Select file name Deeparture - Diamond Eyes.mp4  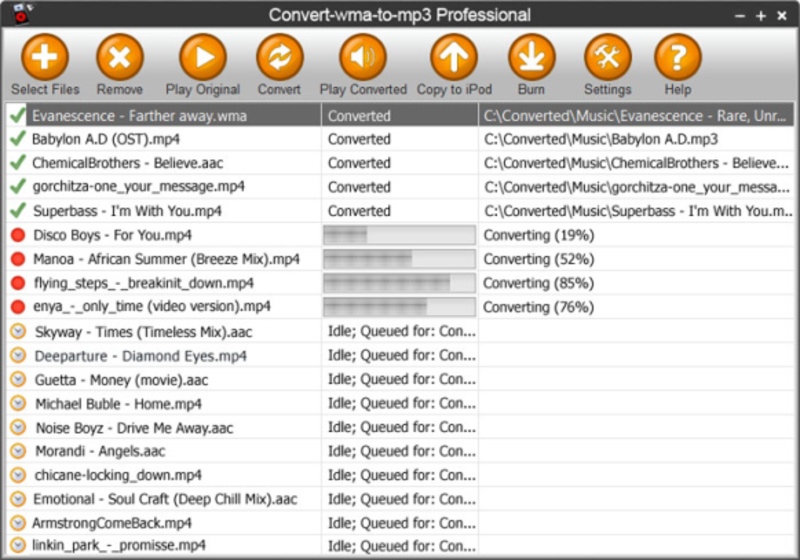(140, 356)
